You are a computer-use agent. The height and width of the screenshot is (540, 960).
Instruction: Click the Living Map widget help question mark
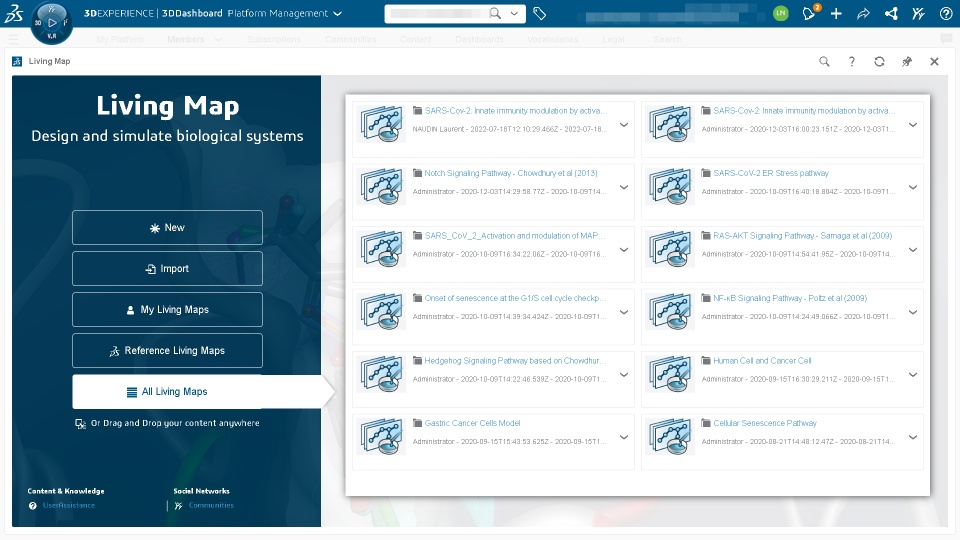click(852, 61)
